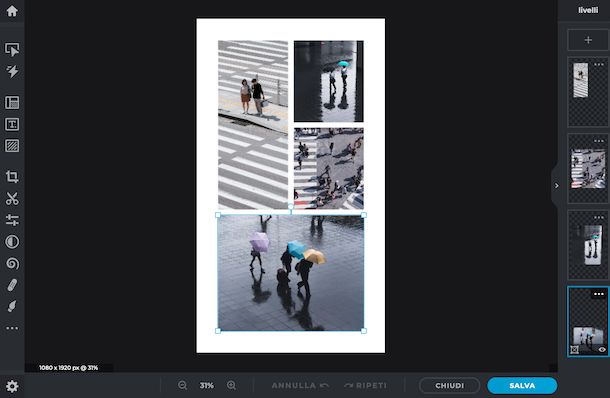Select the Cutout scissors tool
610x398 pixels.
pos(12,198)
